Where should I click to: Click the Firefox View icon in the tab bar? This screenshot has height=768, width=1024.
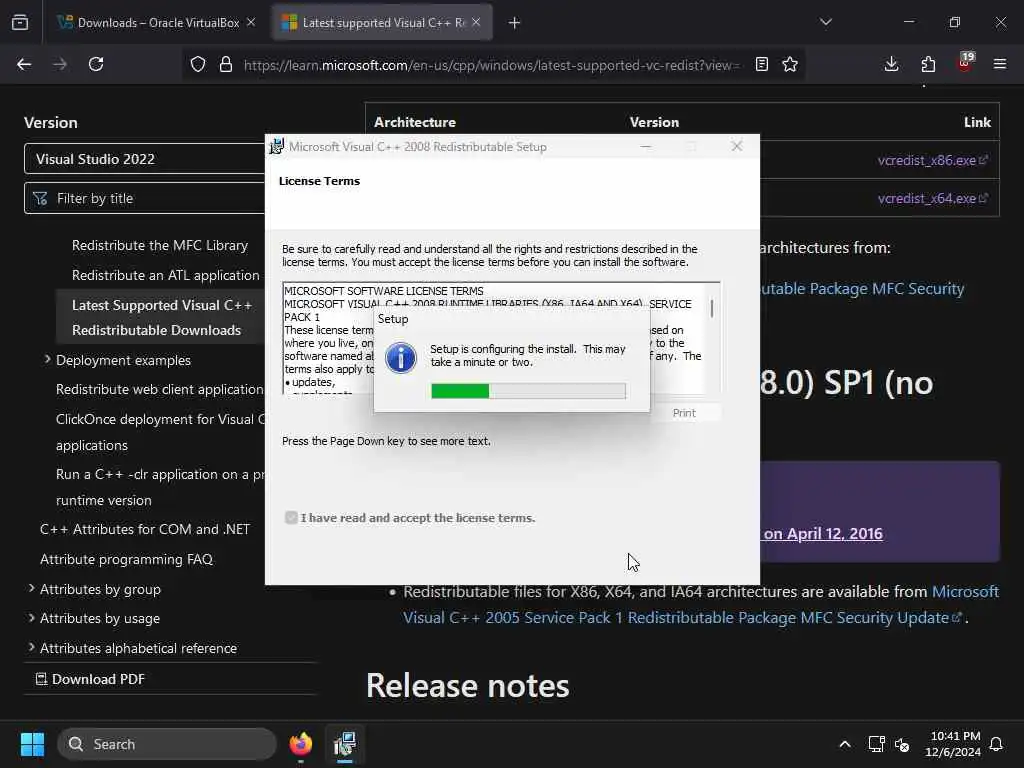point(20,22)
